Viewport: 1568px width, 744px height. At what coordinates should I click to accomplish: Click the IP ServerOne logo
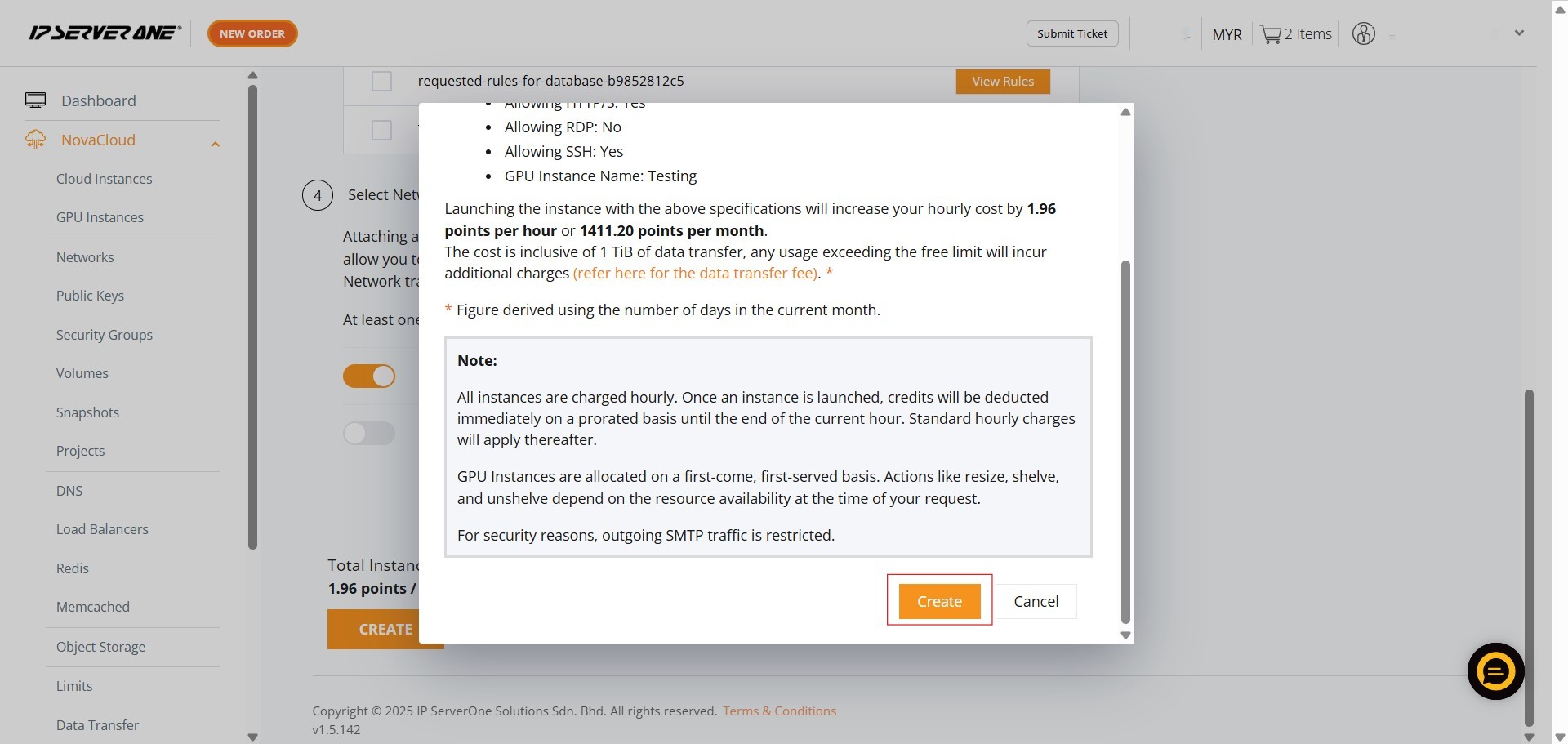[x=105, y=33]
